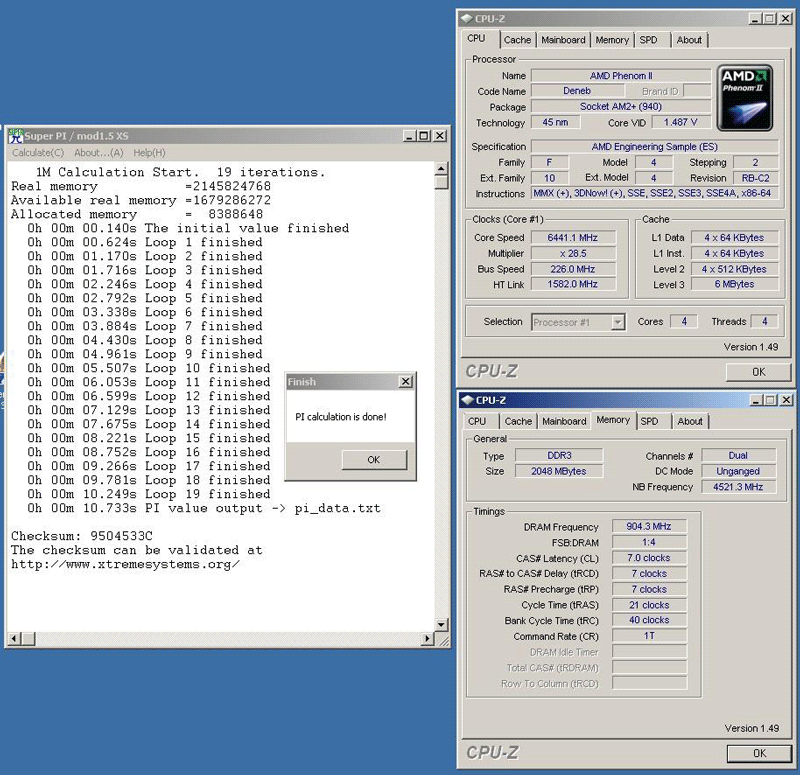The width and height of the screenshot is (800, 775).
Task: Maximize the Super PI window
Action: click(x=425, y=136)
